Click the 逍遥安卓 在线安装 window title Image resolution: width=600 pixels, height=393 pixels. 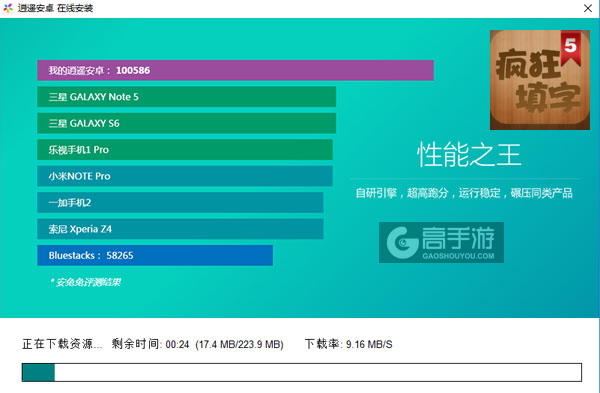coord(55,8)
